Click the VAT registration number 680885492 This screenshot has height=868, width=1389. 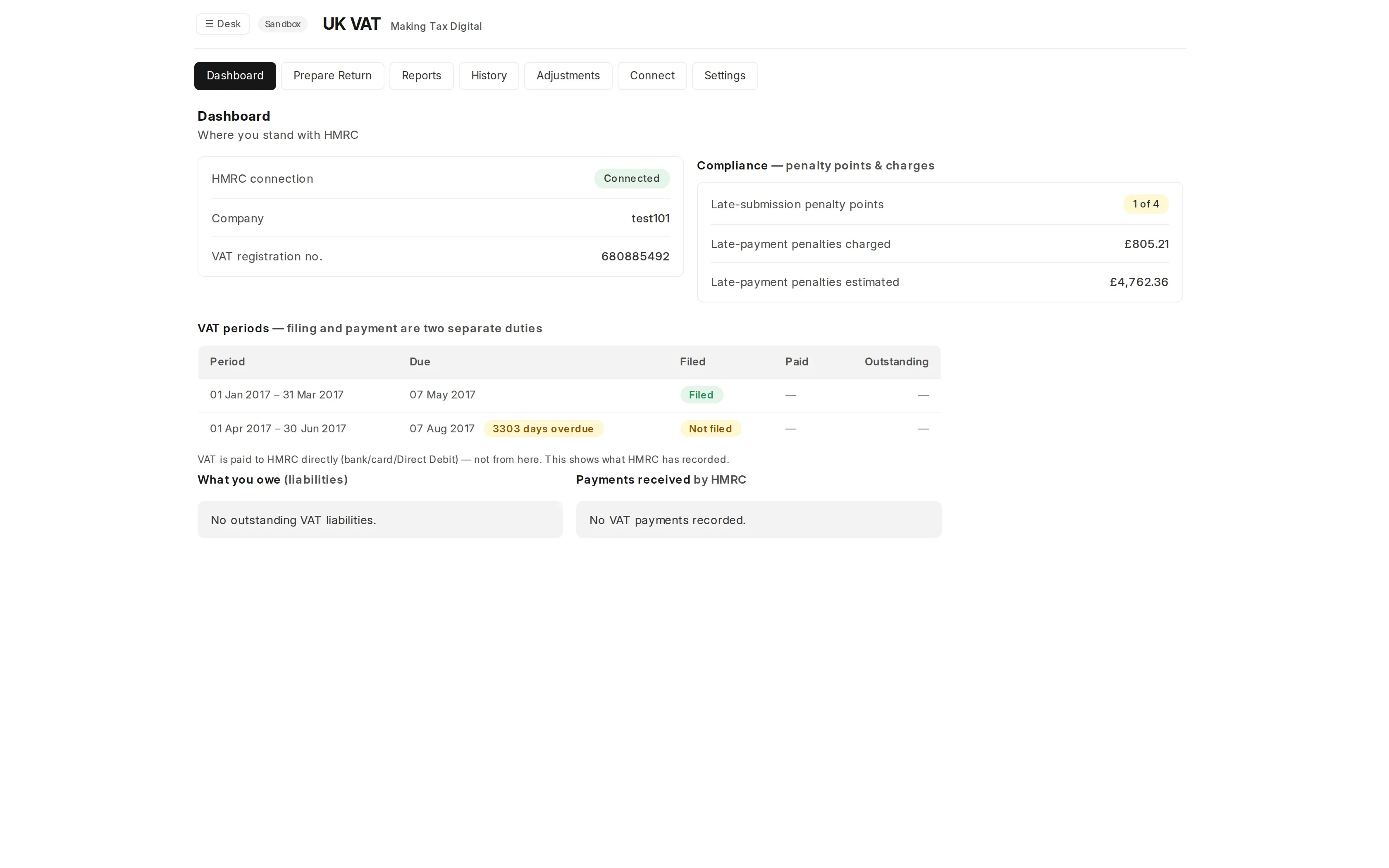pyautogui.click(x=635, y=257)
